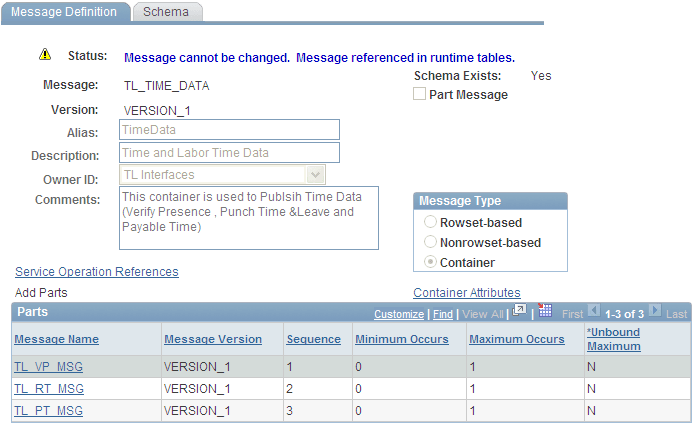Switch to the Schema tab
This screenshot has width=699, height=428.
click(x=167, y=12)
